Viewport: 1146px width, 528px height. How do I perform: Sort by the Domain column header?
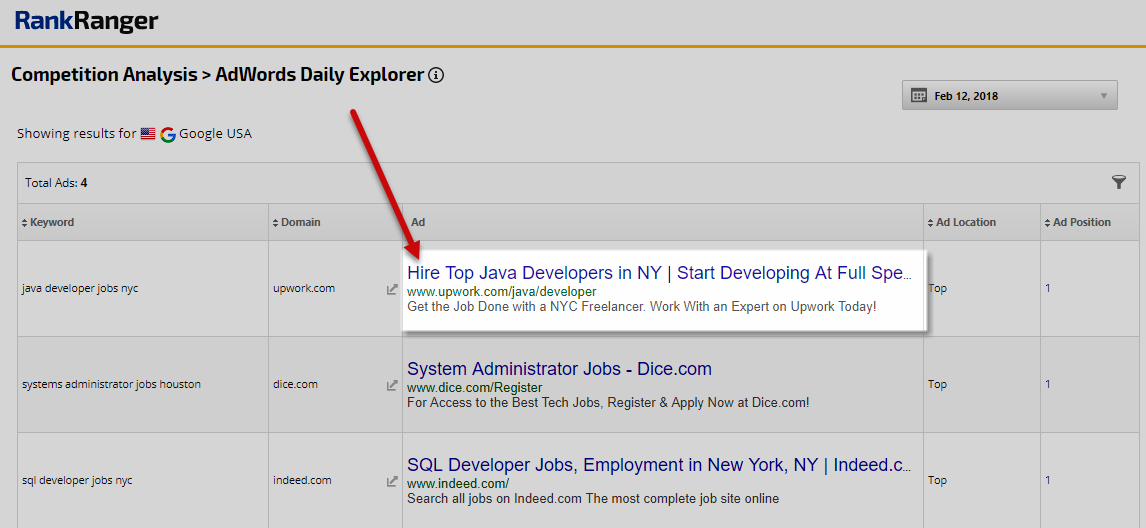(x=300, y=222)
